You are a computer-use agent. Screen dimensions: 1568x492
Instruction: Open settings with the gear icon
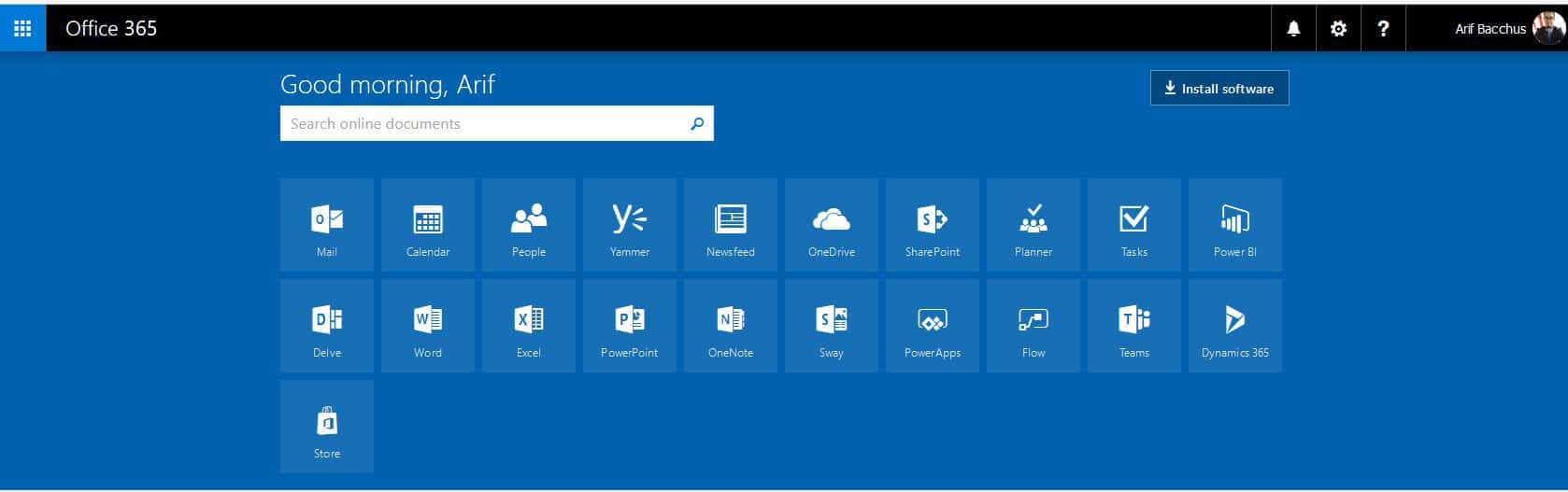1338,28
